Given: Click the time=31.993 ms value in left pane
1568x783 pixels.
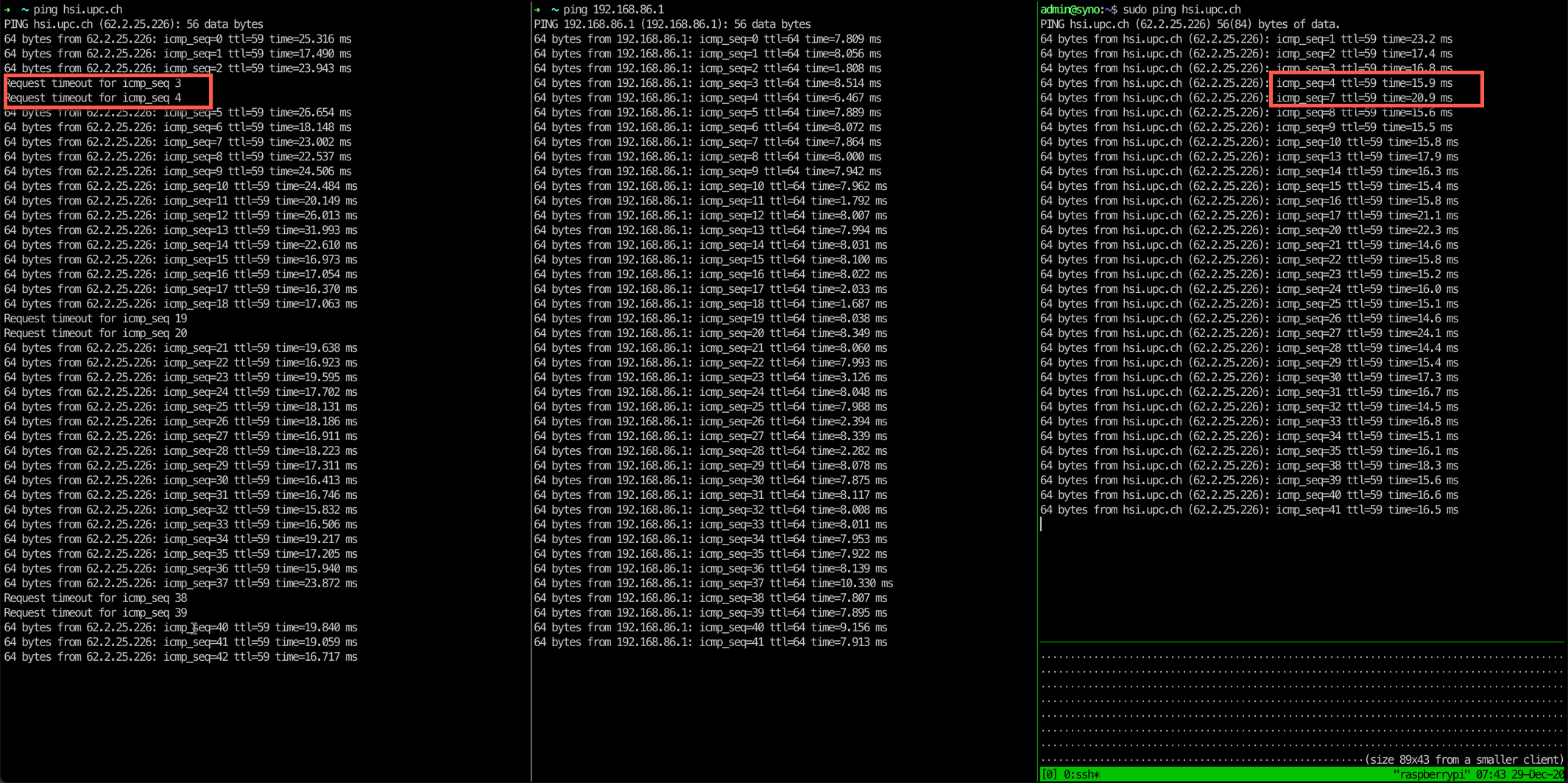Looking at the screenshot, I should (x=315, y=230).
